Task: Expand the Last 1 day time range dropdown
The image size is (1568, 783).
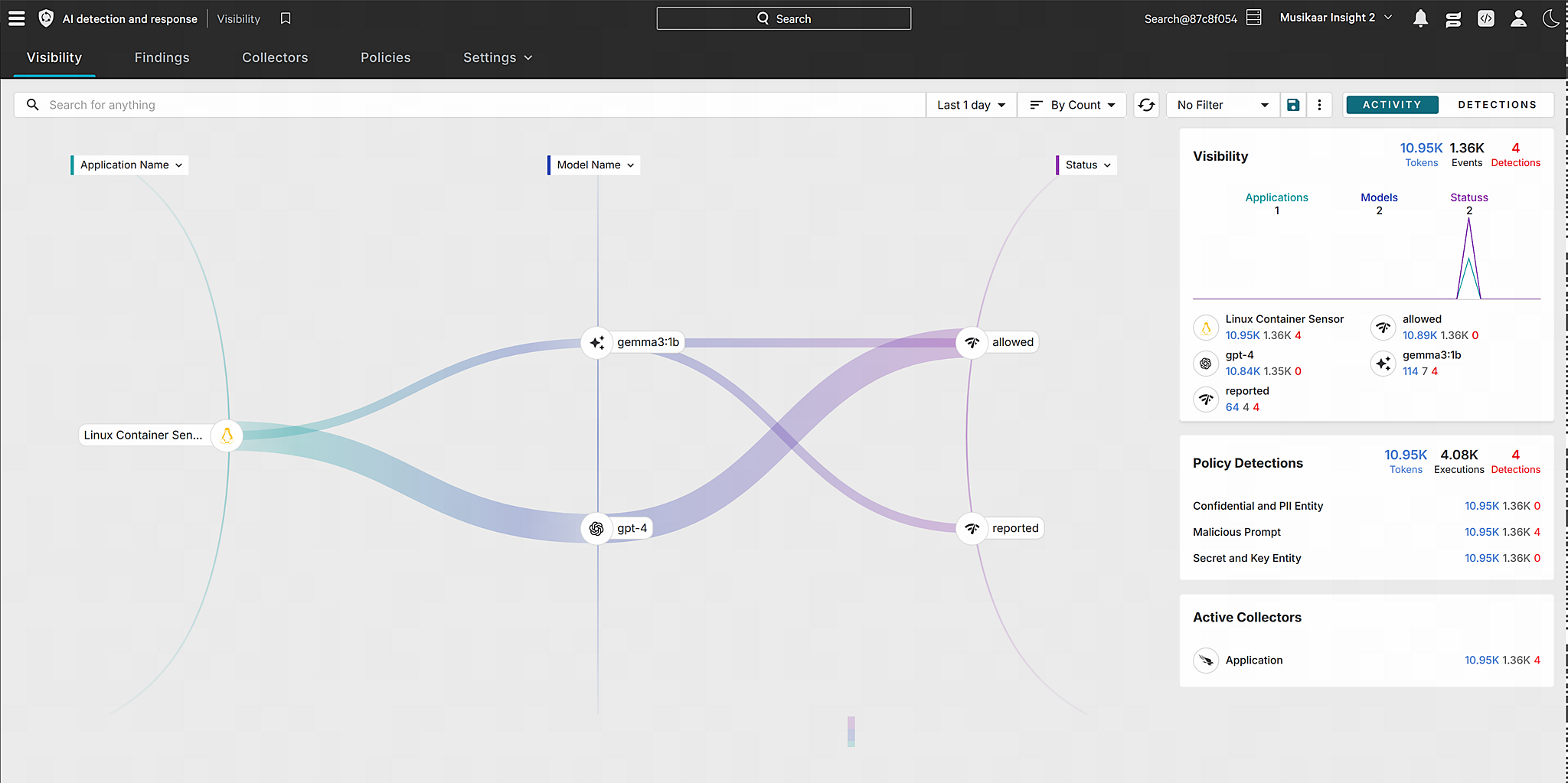Action: [x=971, y=105]
